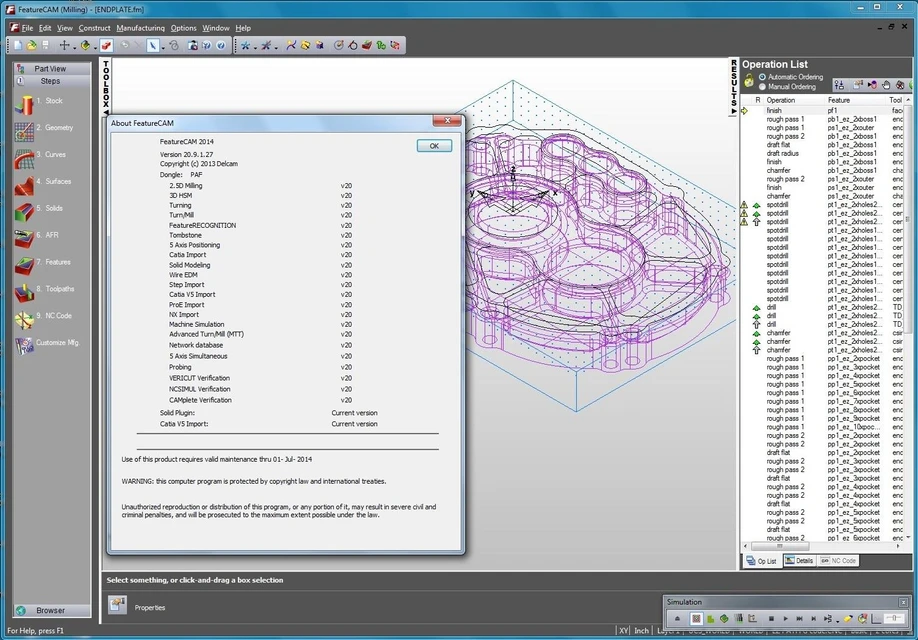Screen dimensions: 918x640
Task: Switch to the NC Code tab
Action: [x=838, y=560]
